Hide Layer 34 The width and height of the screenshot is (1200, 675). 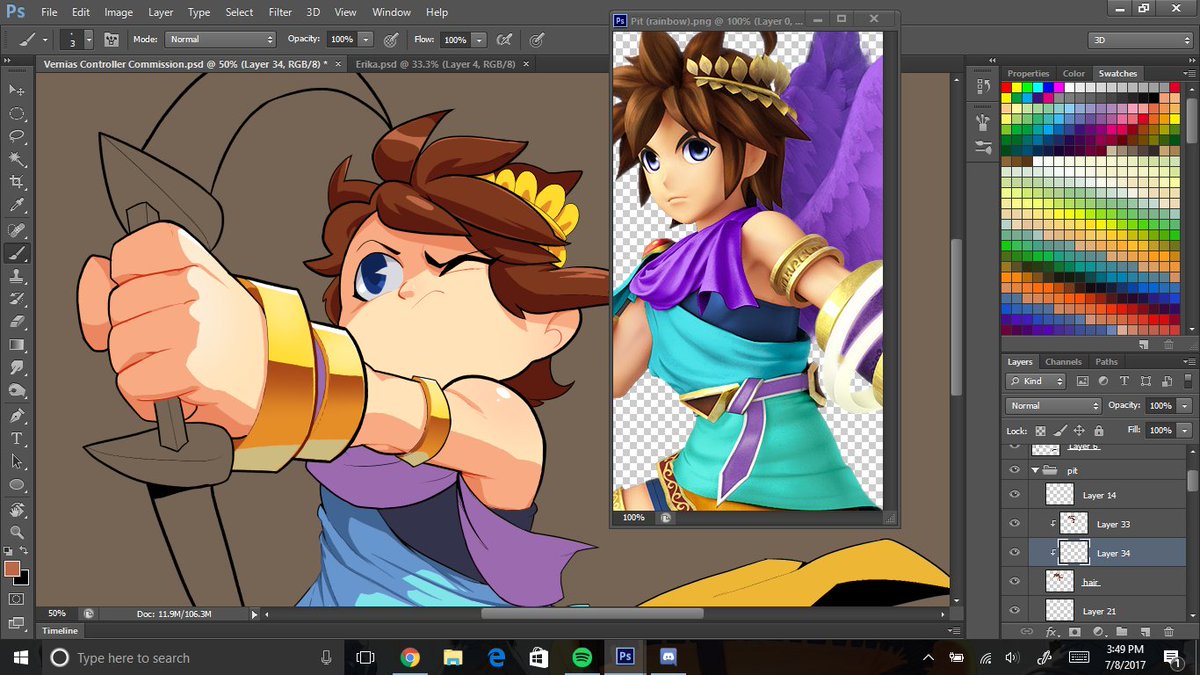[x=1015, y=553]
